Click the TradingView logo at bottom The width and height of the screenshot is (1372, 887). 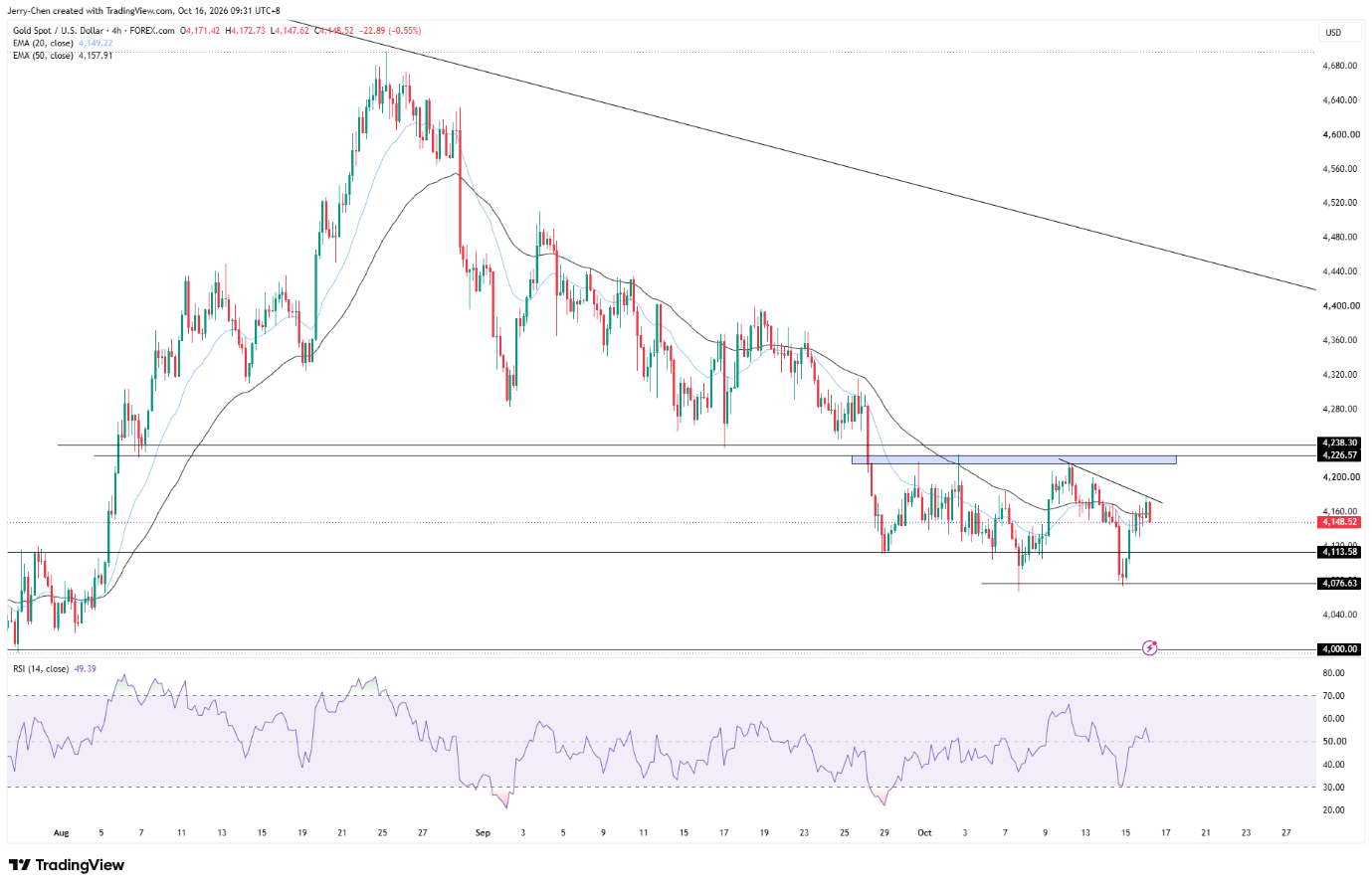click(x=67, y=865)
